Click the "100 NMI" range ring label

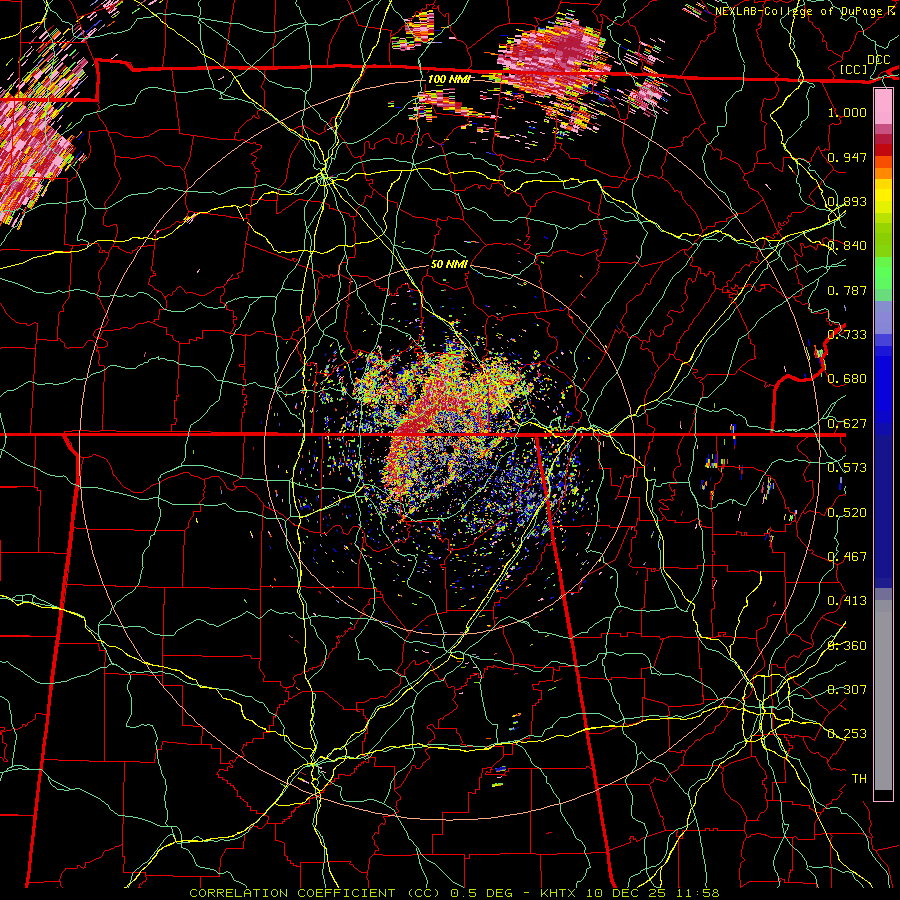449,79
